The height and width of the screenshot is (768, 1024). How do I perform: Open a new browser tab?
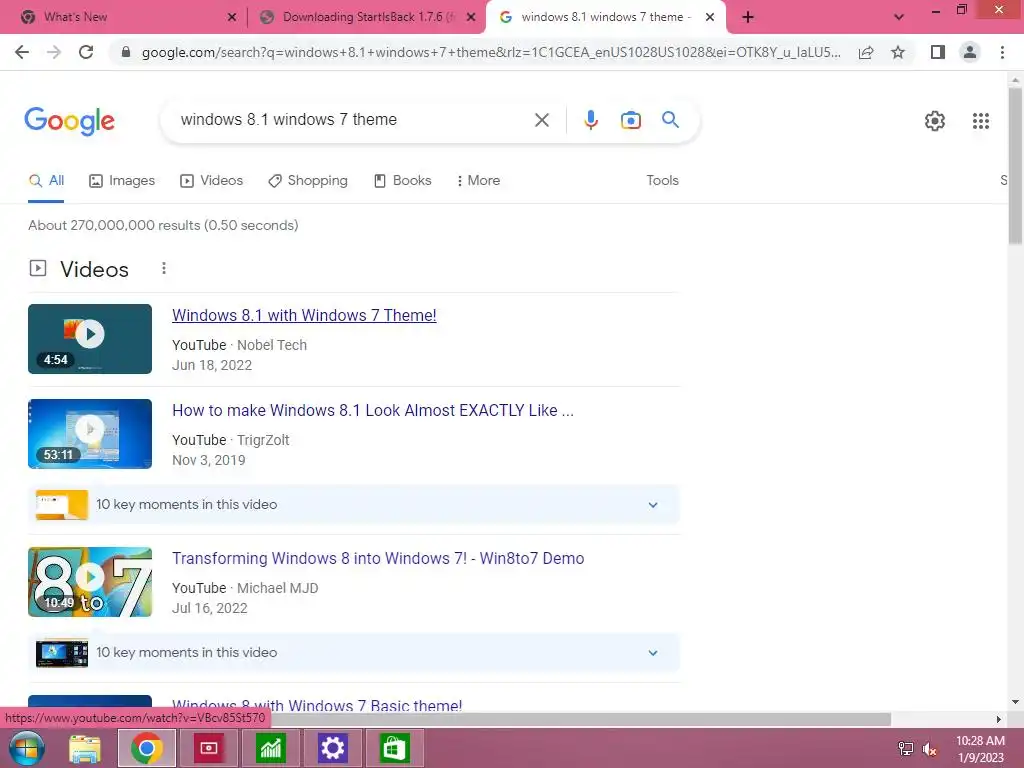click(748, 17)
